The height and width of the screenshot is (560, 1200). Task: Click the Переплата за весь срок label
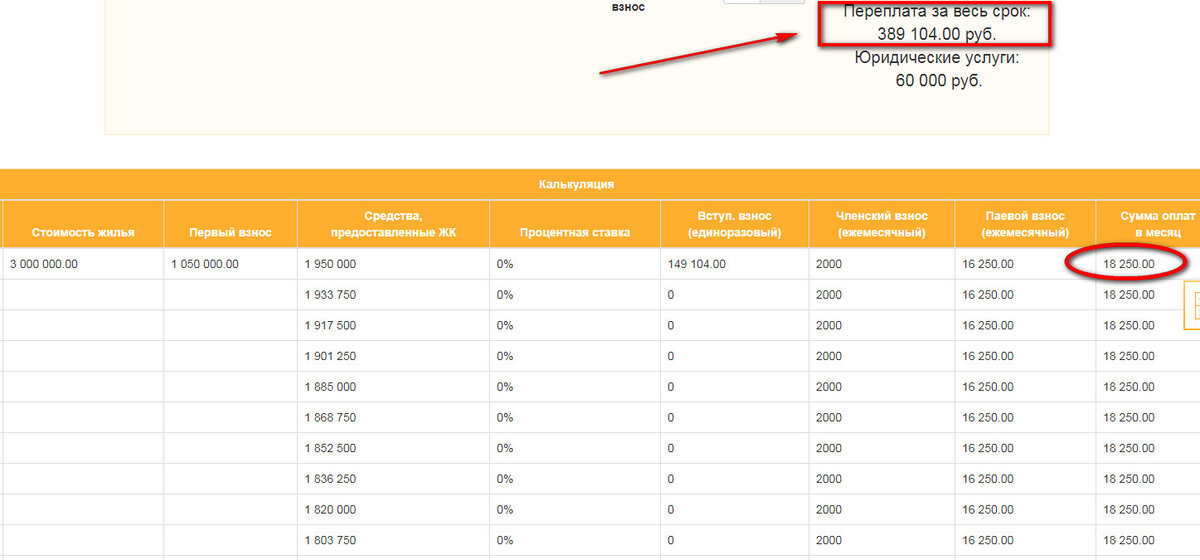pyautogui.click(x=936, y=12)
